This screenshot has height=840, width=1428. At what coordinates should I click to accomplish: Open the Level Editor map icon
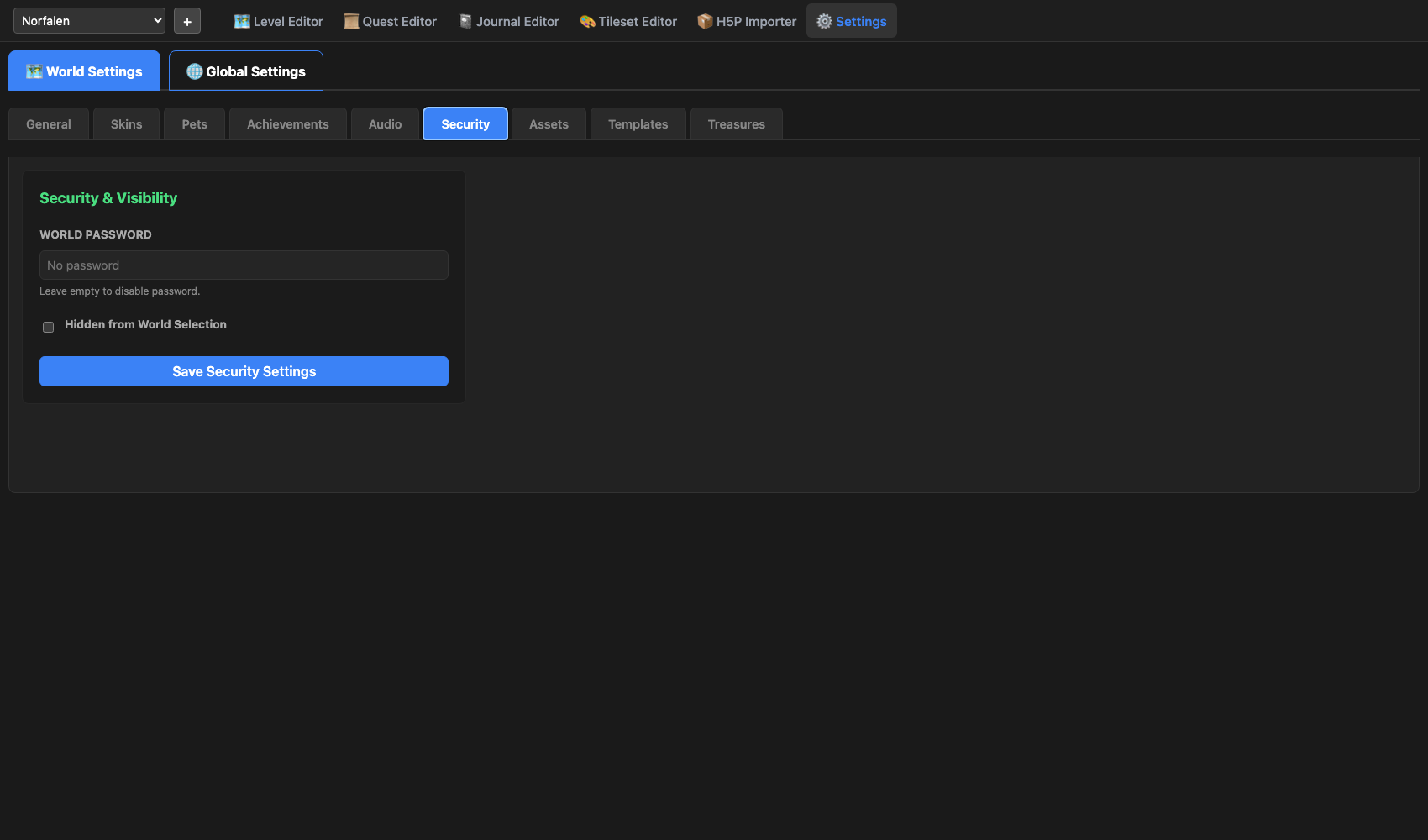point(242,22)
